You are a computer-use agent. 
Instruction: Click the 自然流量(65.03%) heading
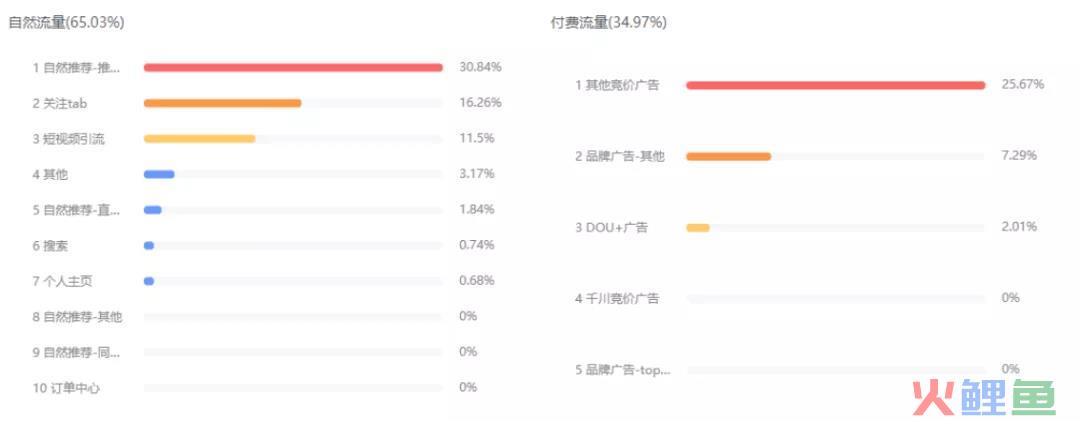tap(65, 23)
